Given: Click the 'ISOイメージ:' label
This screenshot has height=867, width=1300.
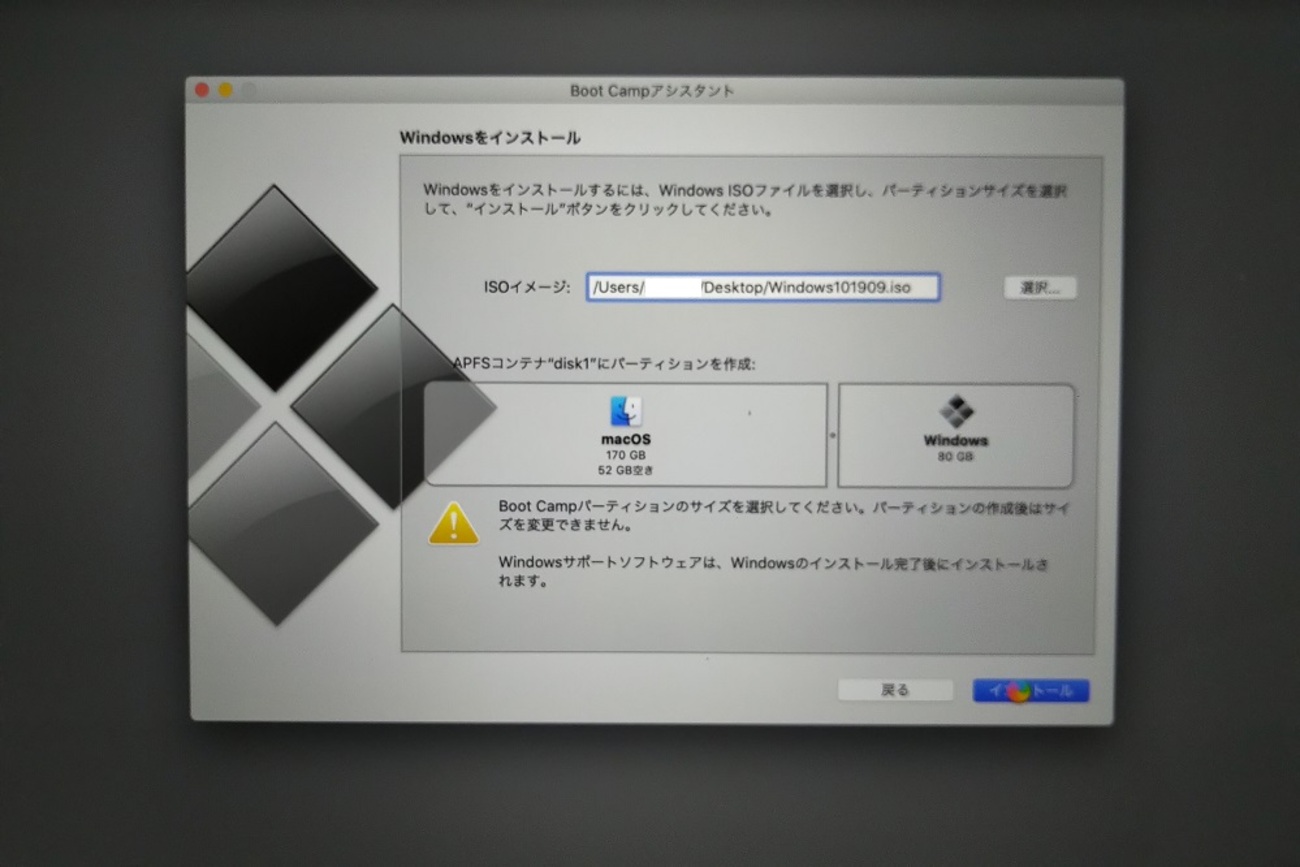Looking at the screenshot, I should pos(527,288).
